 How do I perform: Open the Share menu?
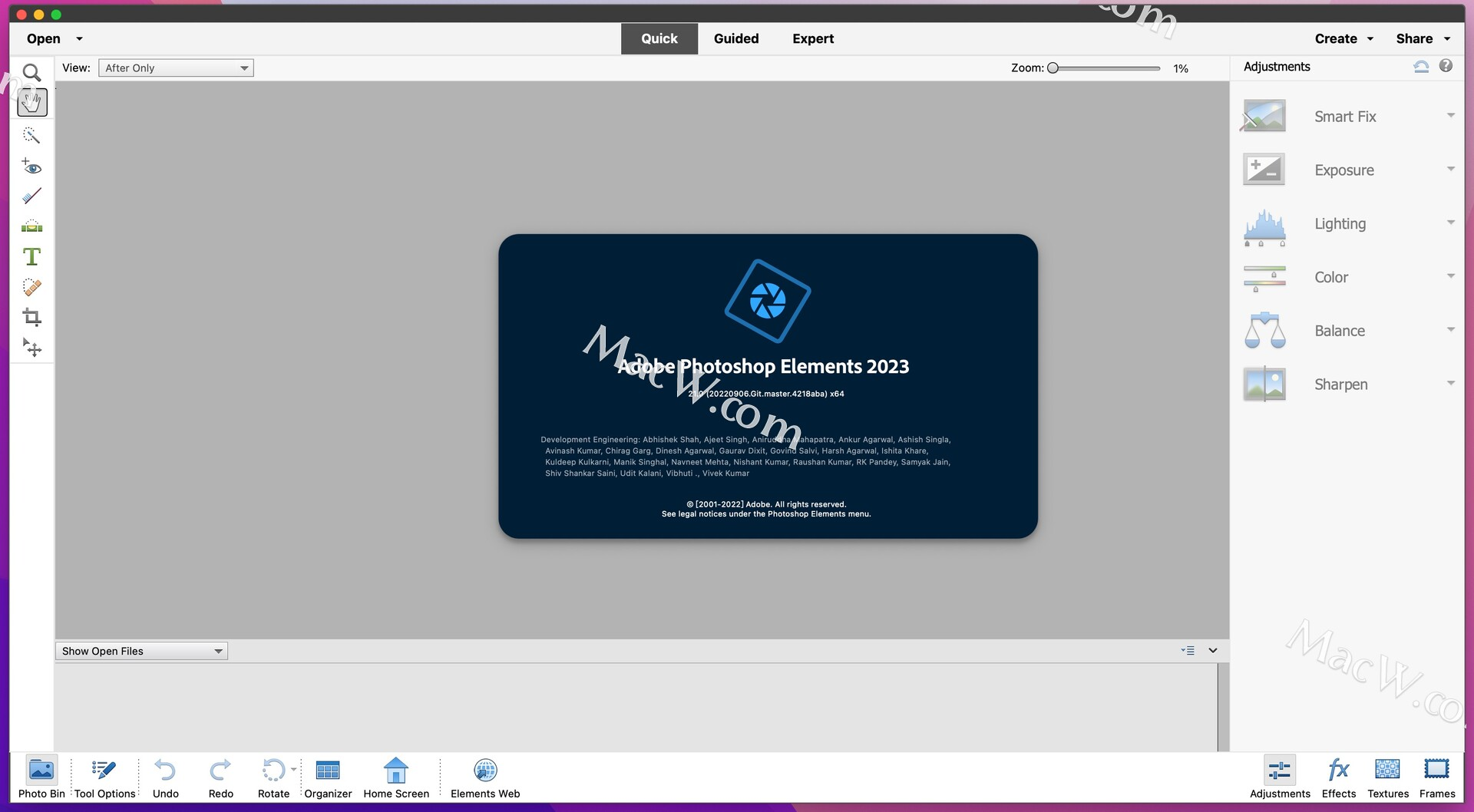[x=1423, y=38]
